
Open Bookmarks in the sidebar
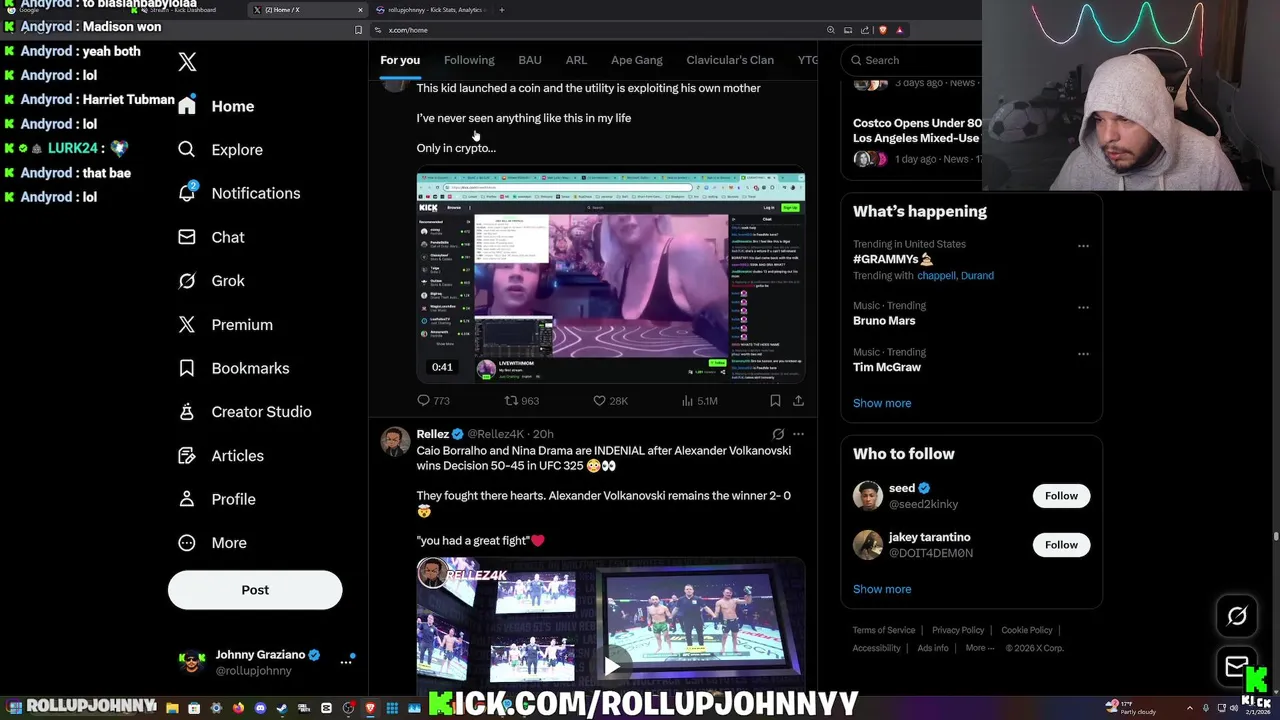(233, 368)
